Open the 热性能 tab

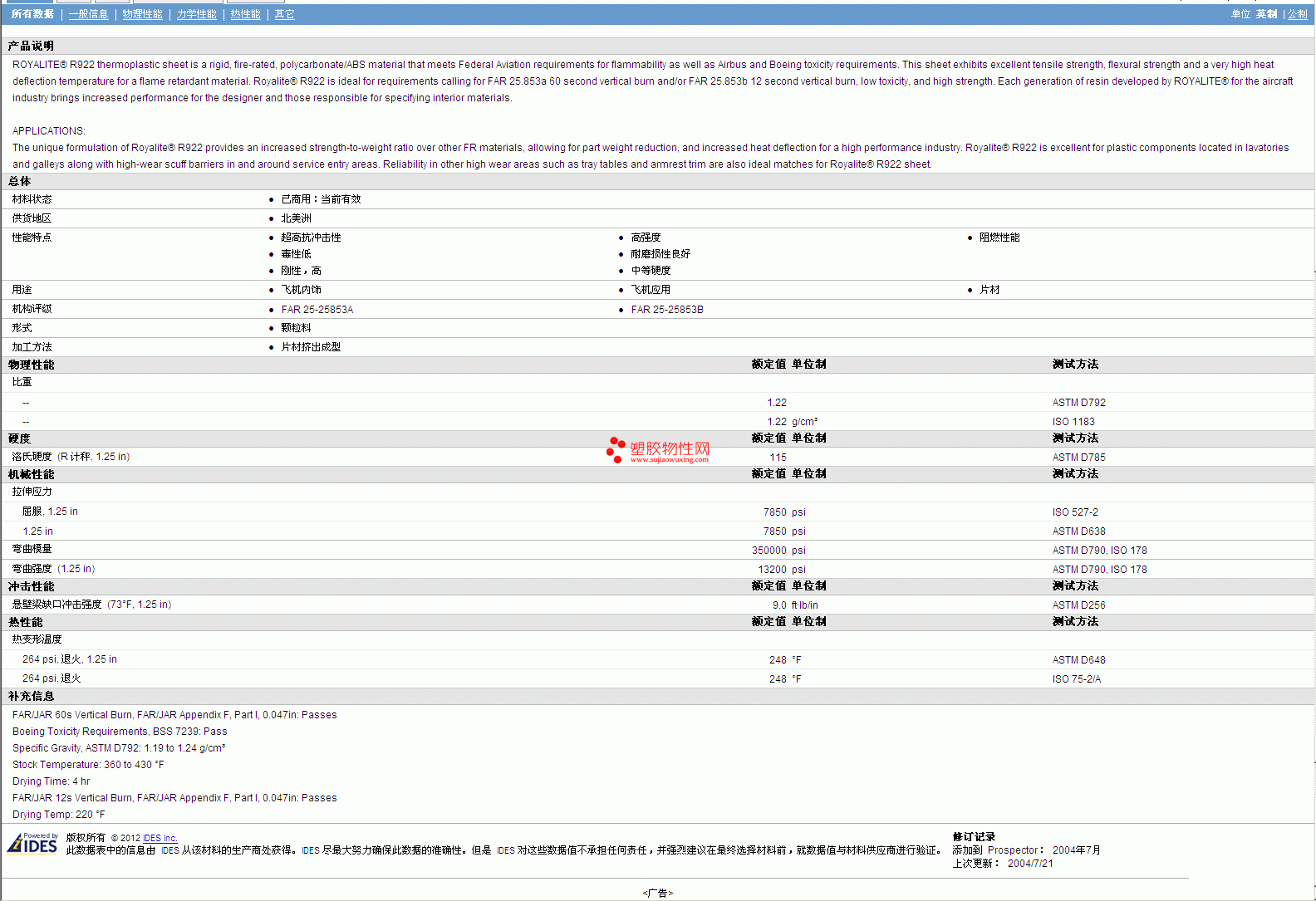point(245,14)
